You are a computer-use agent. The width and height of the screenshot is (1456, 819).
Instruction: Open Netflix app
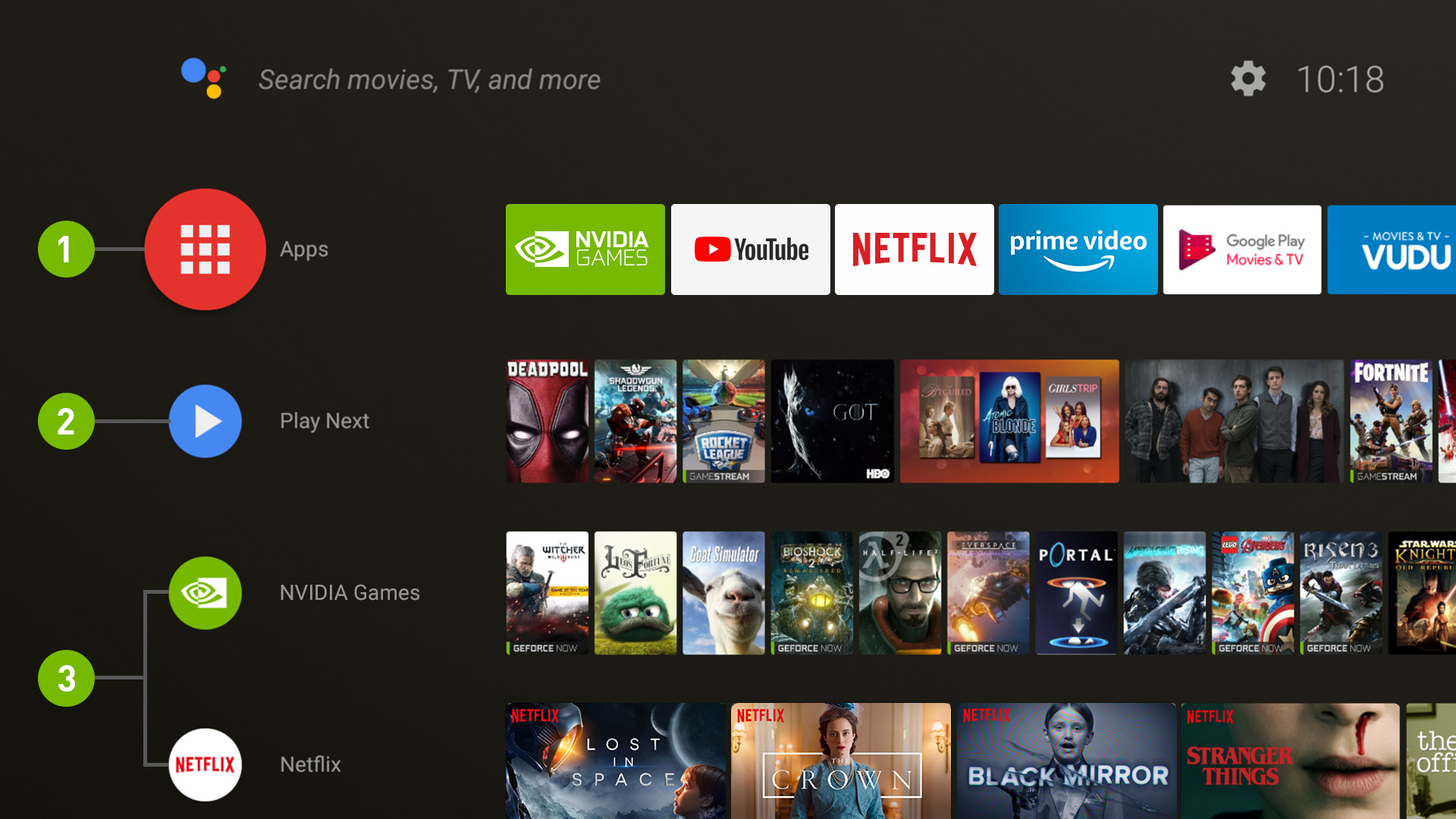(x=913, y=250)
